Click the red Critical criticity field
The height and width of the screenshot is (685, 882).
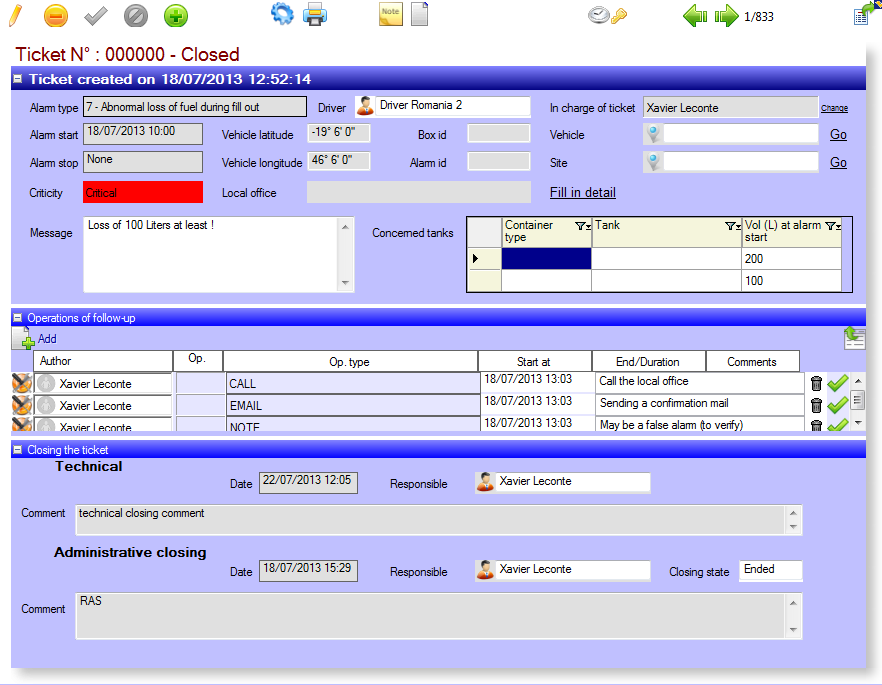point(143,192)
